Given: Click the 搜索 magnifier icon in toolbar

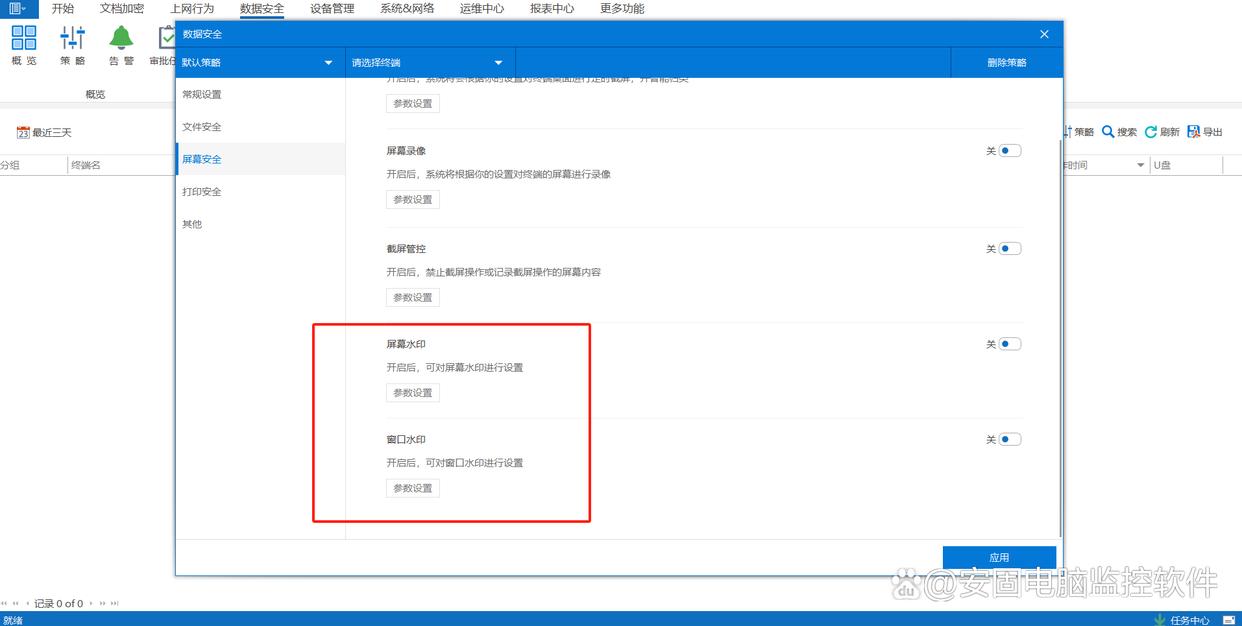Looking at the screenshot, I should pos(1108,132).
